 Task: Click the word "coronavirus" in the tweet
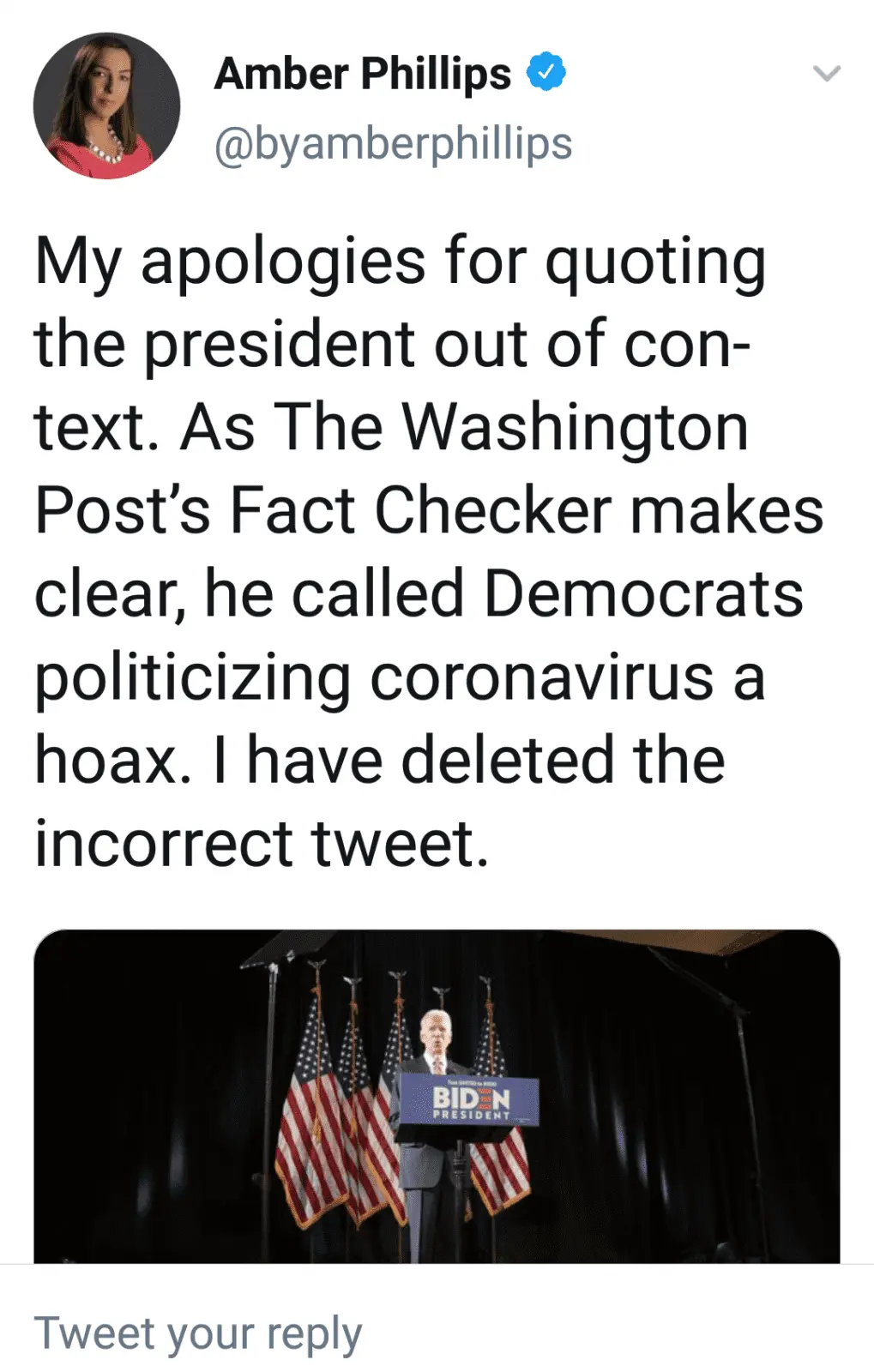coord(541,677)
